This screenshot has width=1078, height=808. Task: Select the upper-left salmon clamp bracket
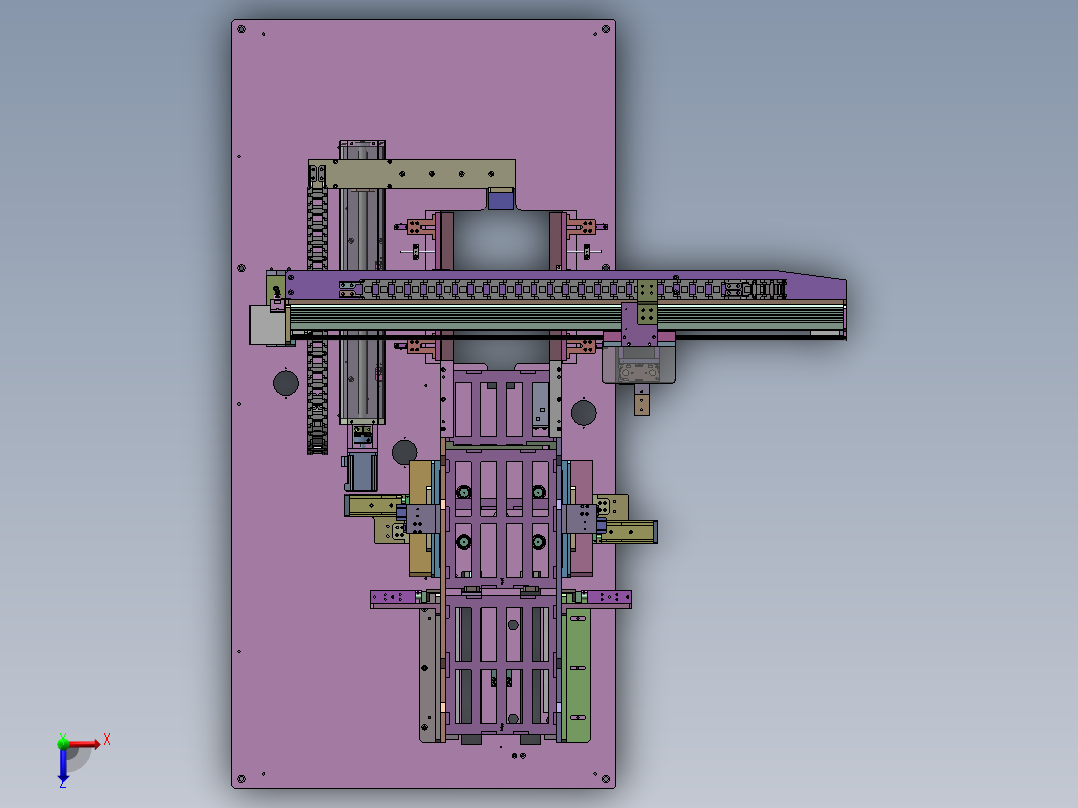(421, 227)
